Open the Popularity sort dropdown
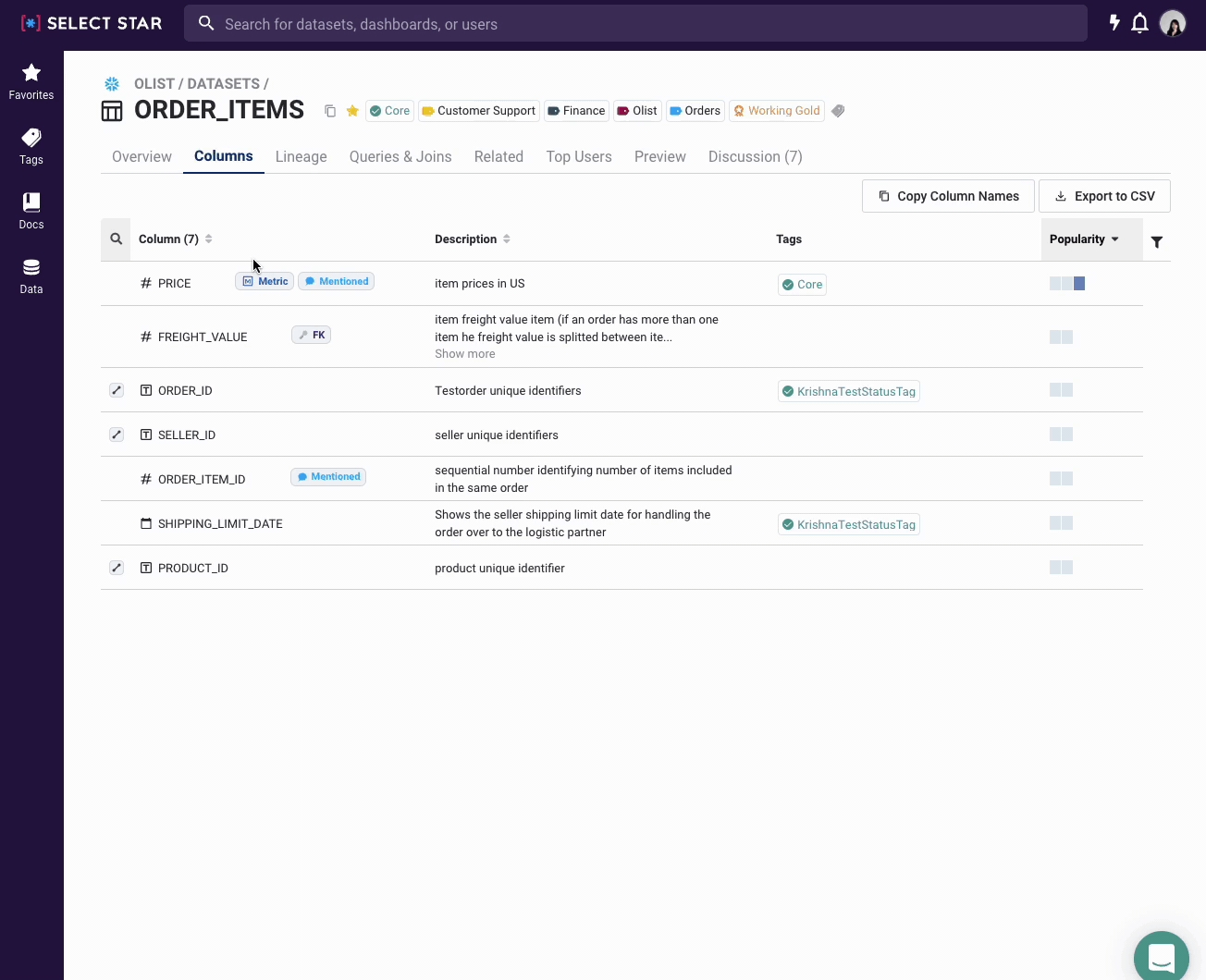This screenshot has height=980, width=1206. click(1085, 239)
